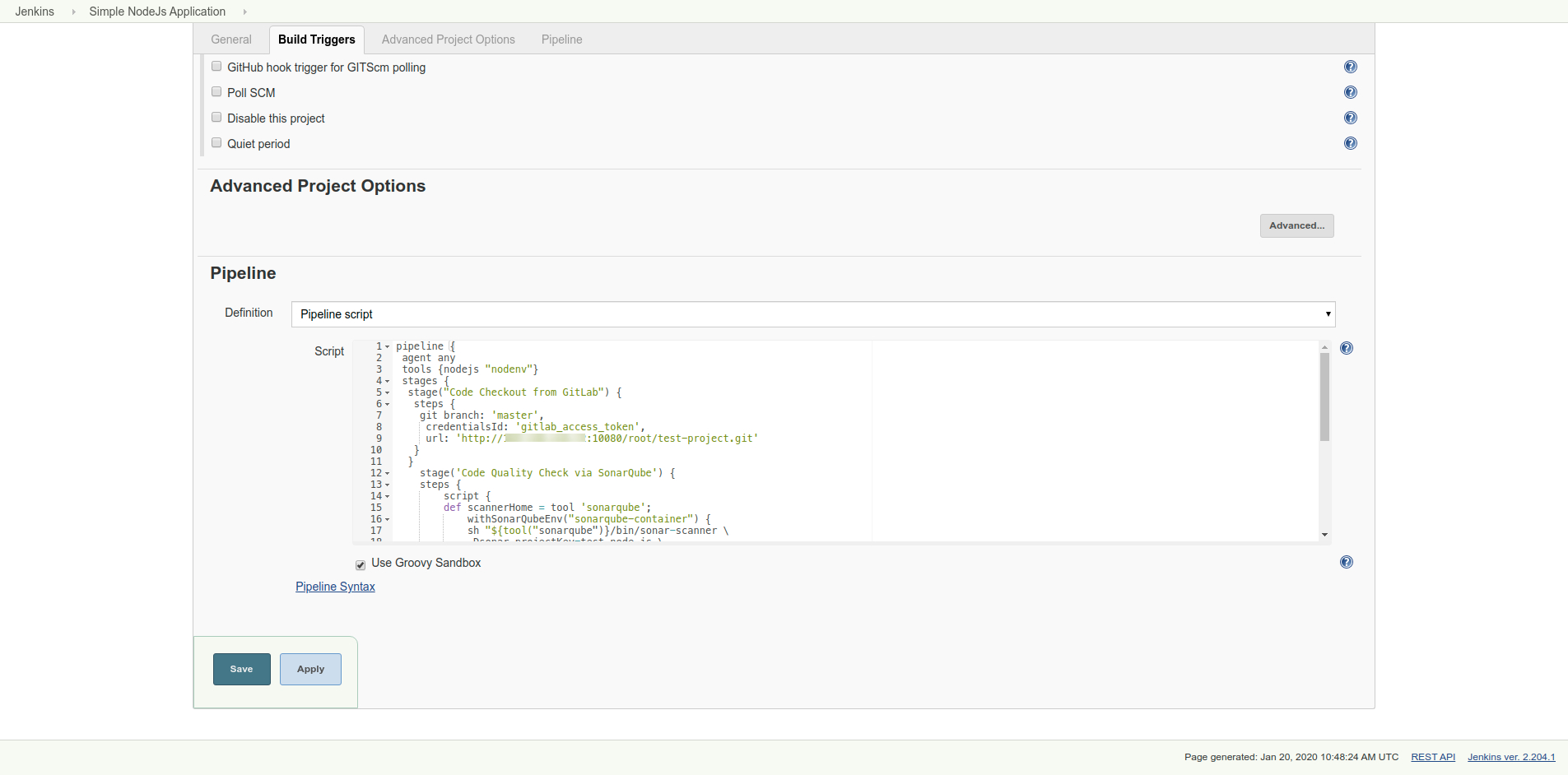The width and height of the screenshot is (1568, 775).
Task: Collapse the fold arrow on script line 12
Action: click(388, 474)
